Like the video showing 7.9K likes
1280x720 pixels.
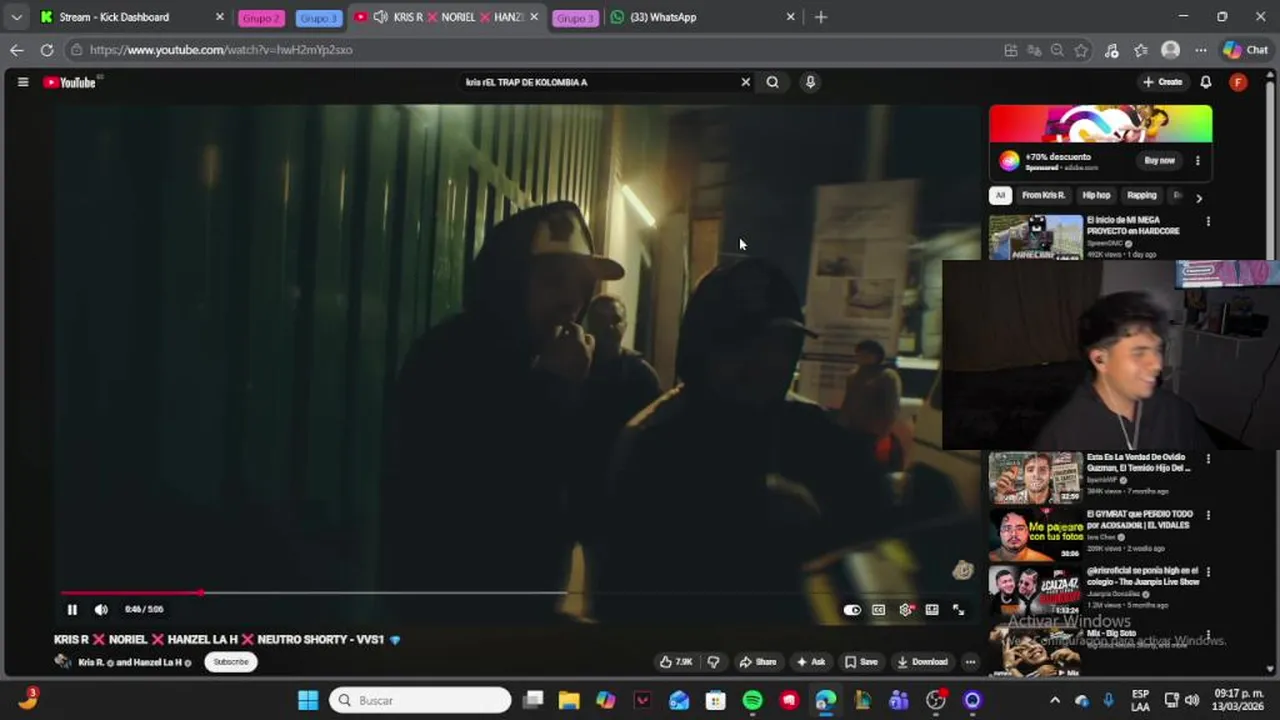tap(675, 662)
